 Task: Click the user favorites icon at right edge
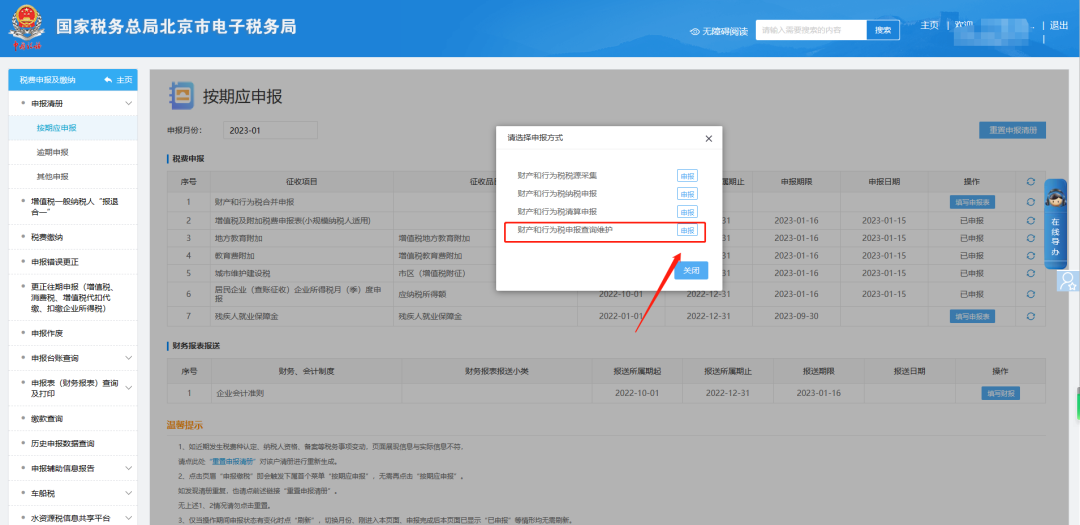point(1068,280)
